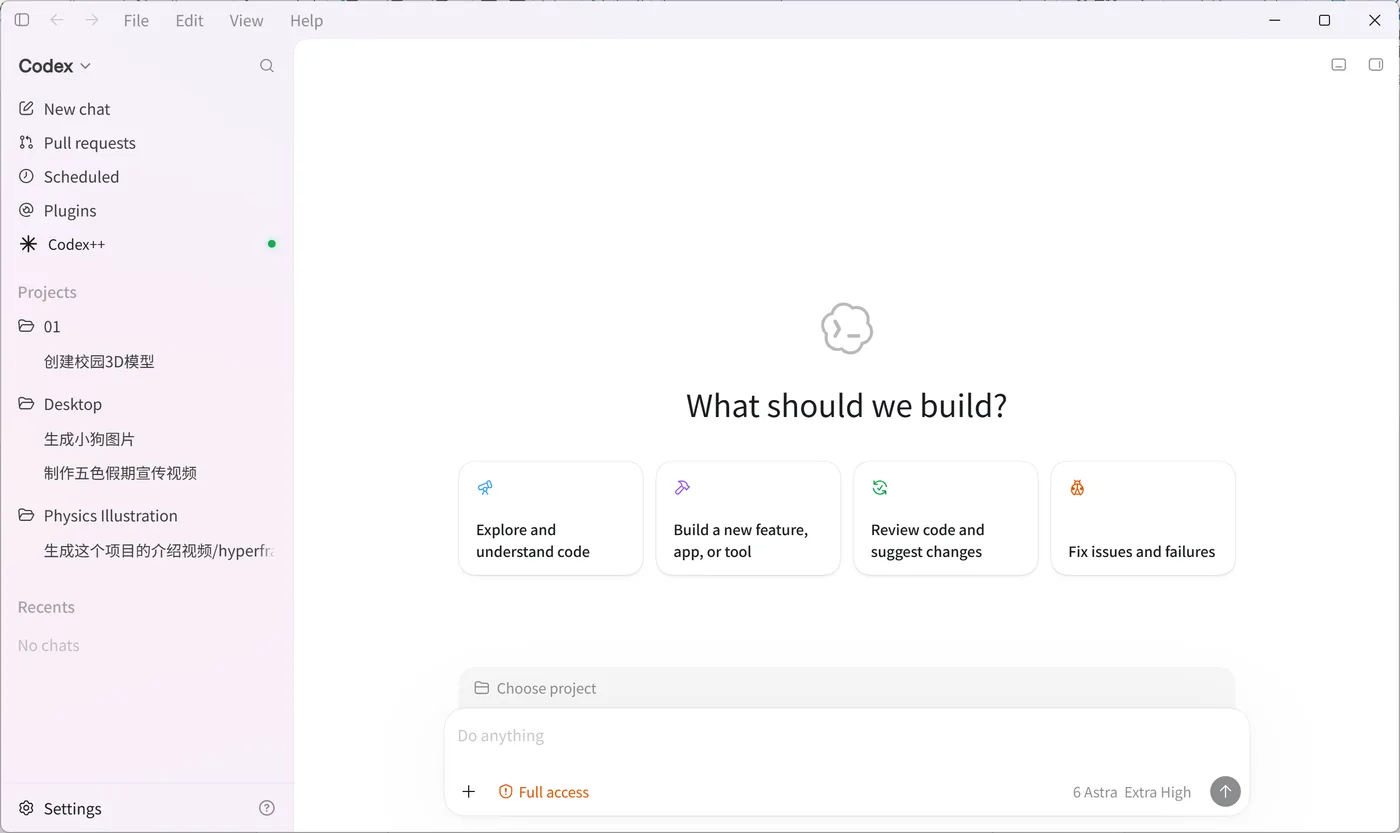Open Codex++ in the sidebar
1400x833 pixels.
147,244
